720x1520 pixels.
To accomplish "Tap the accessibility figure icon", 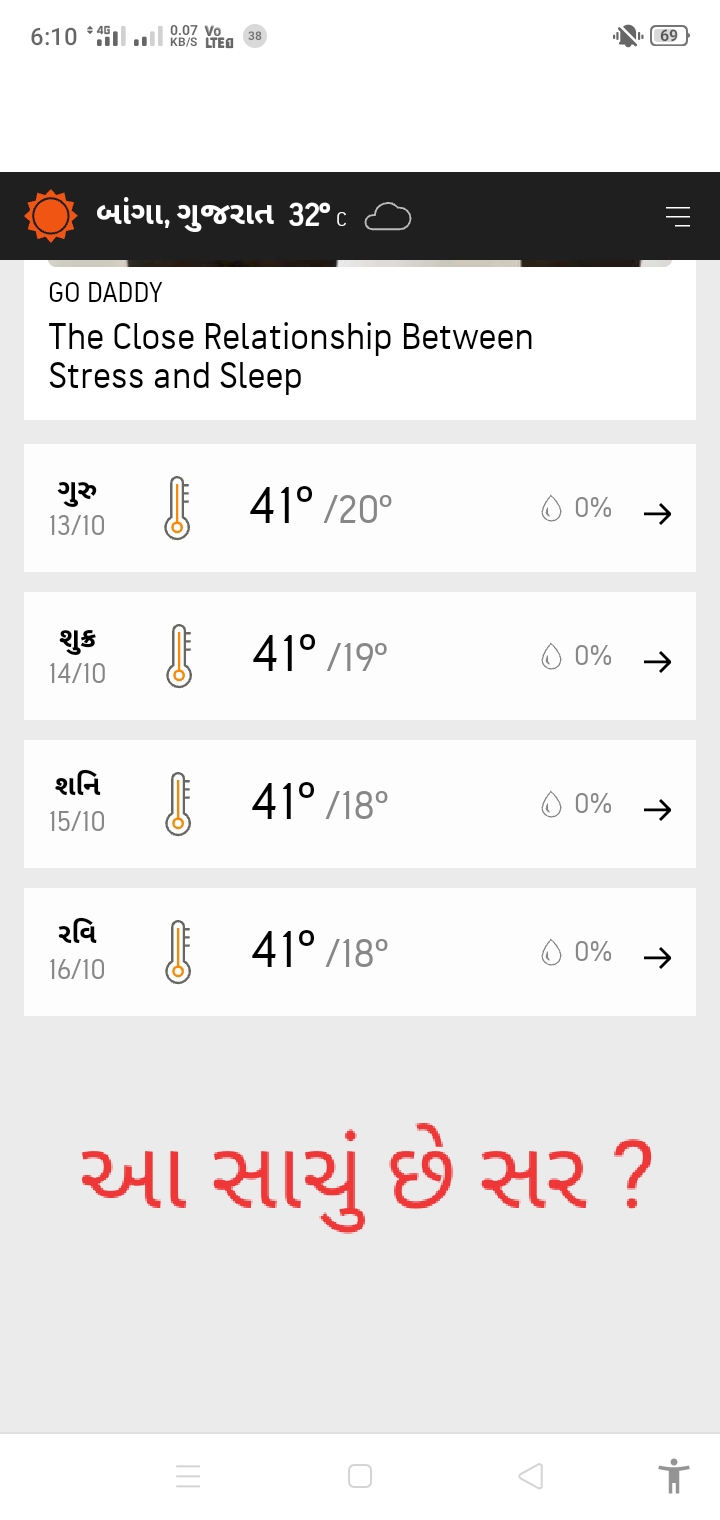I will (x=674, y=1475).
